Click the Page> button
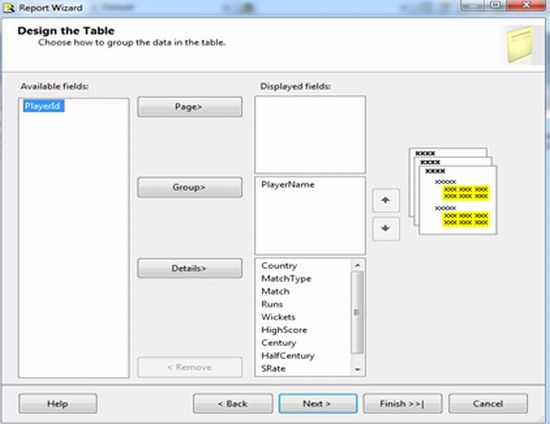This screenshot has height=424, width=550. [190, 107]
